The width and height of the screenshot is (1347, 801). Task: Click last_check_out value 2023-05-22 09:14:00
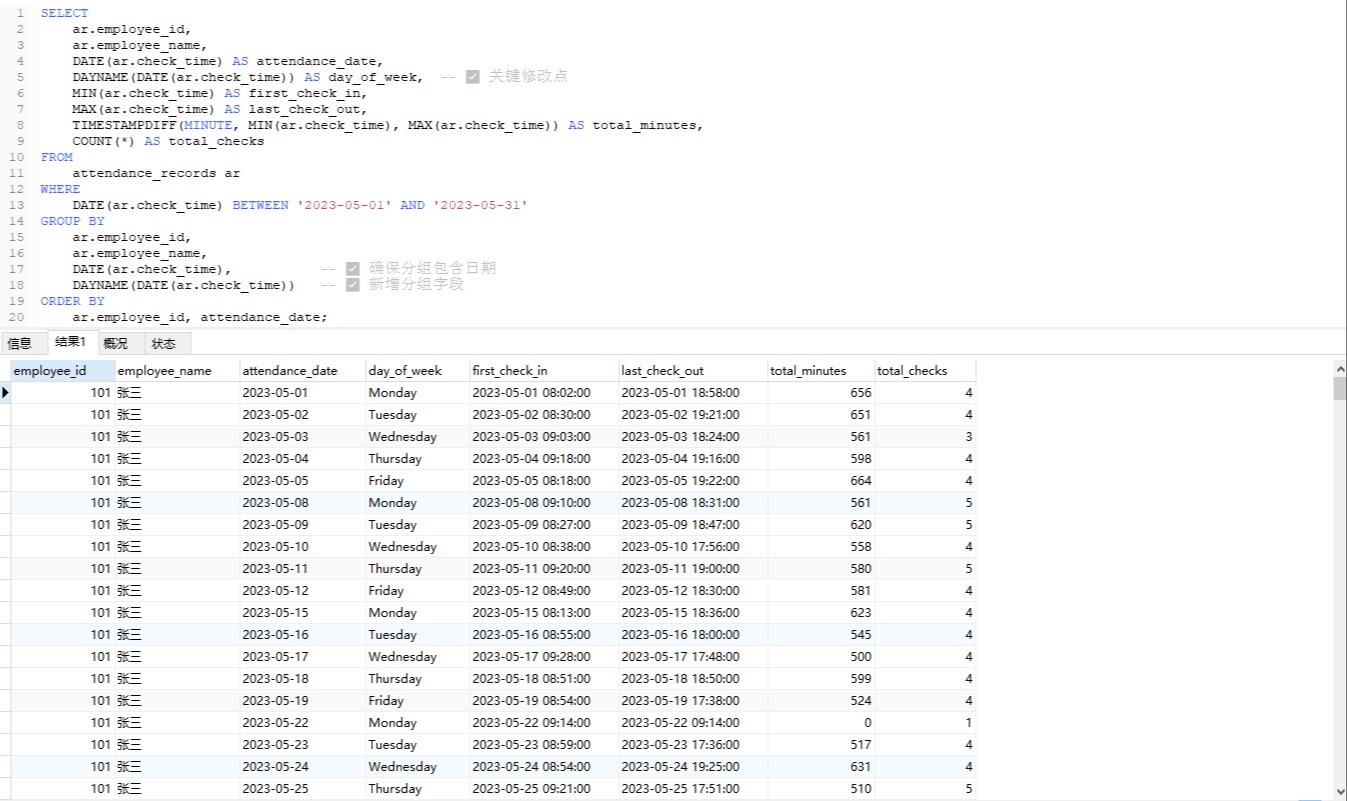point(693,722)
